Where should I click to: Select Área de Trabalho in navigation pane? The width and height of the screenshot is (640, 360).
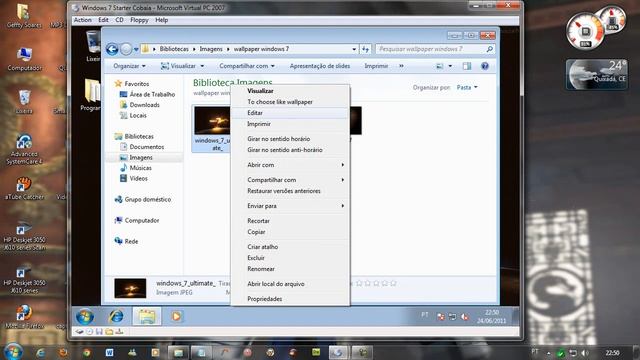[x=152, y=94]
